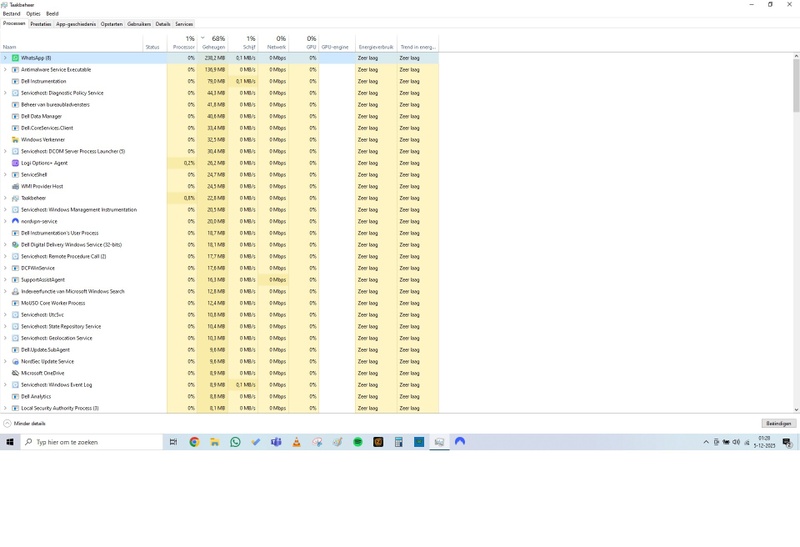Click the NordSec Update Service icon
Screen dimensions: 800x547
click(x=15, y=361)
